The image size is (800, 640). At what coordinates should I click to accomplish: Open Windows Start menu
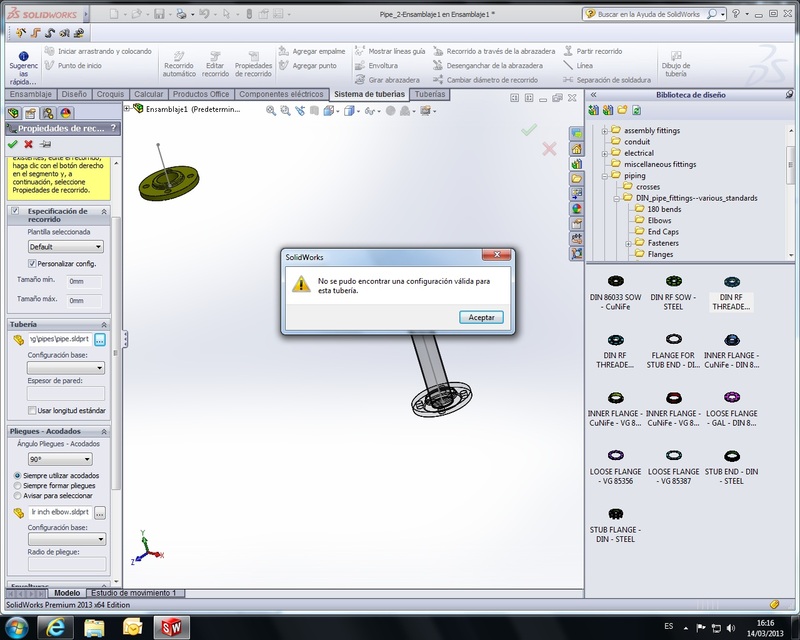(x=16, y=627)
